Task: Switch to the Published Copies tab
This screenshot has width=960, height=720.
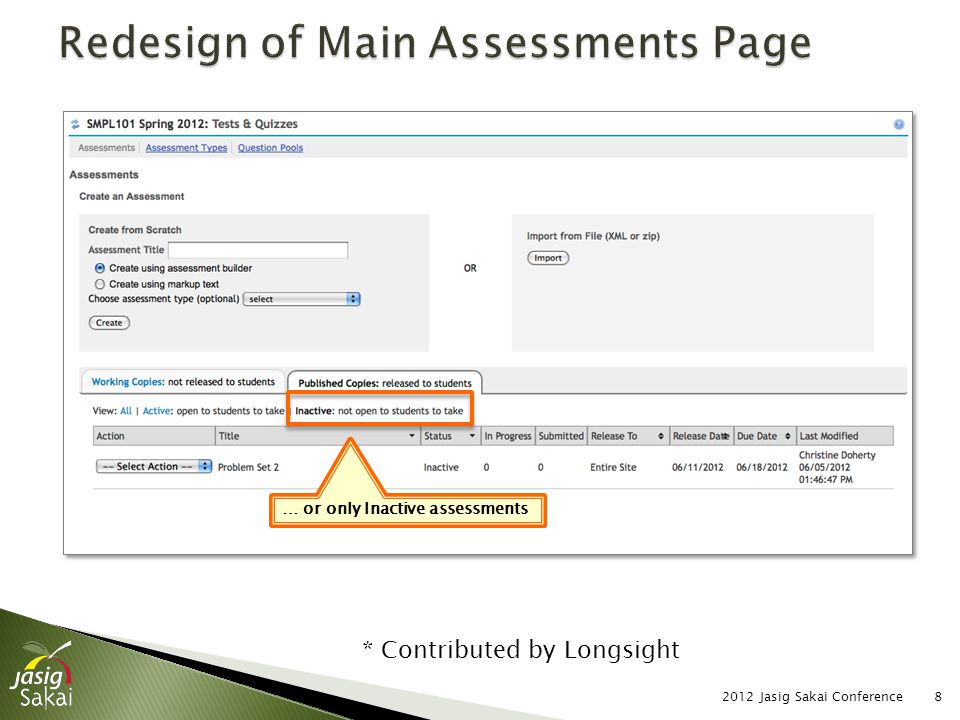Action: tap(384, 383)
